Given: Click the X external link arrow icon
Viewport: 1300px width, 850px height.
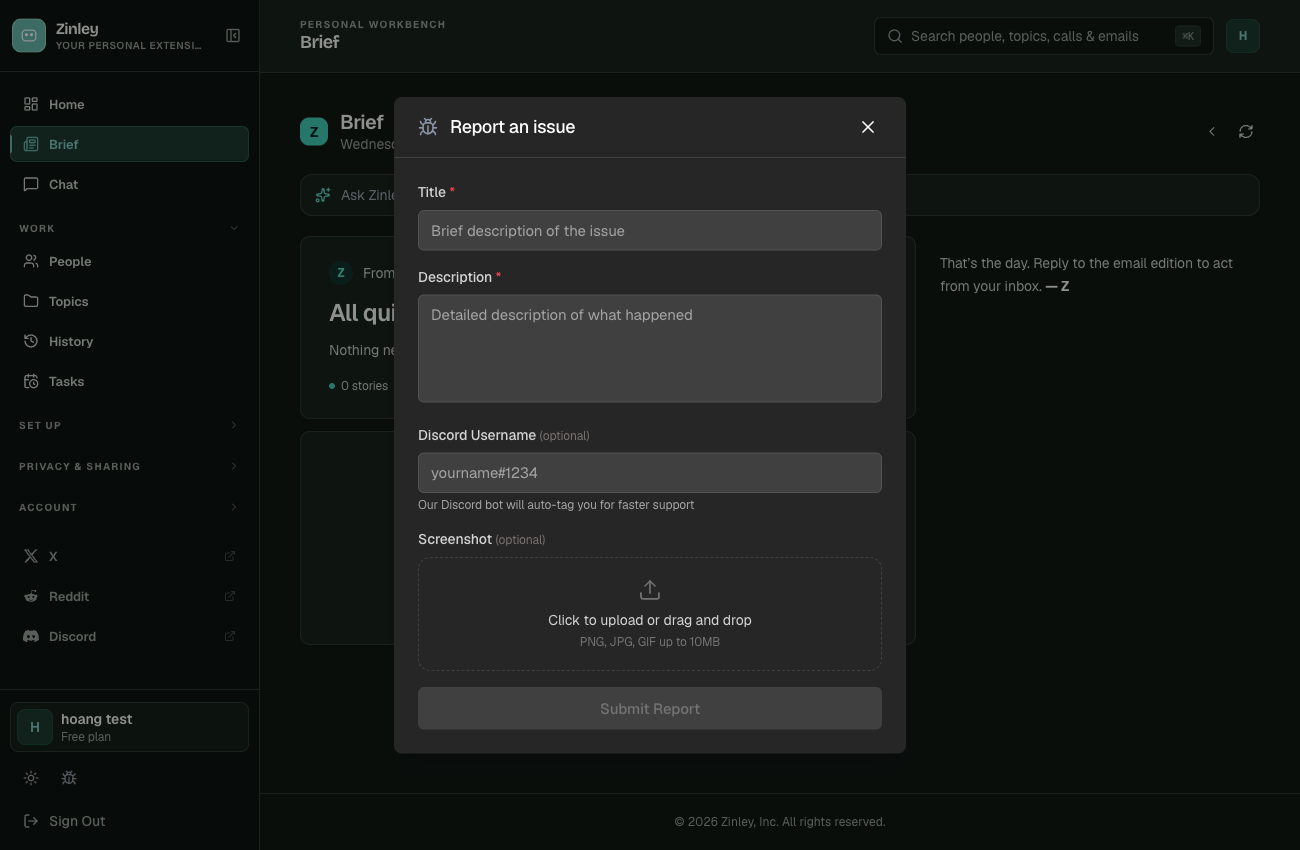Looking at the screenshot, I should (x=230, y=556).
